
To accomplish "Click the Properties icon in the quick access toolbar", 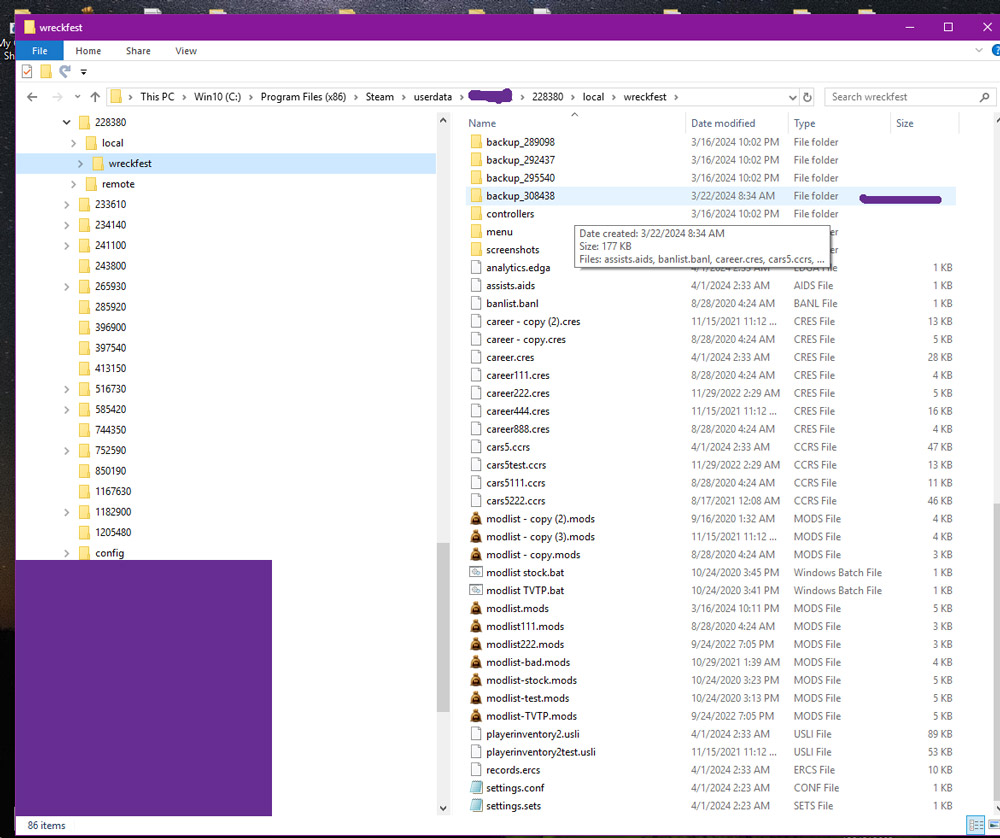I will click(27, 71).
